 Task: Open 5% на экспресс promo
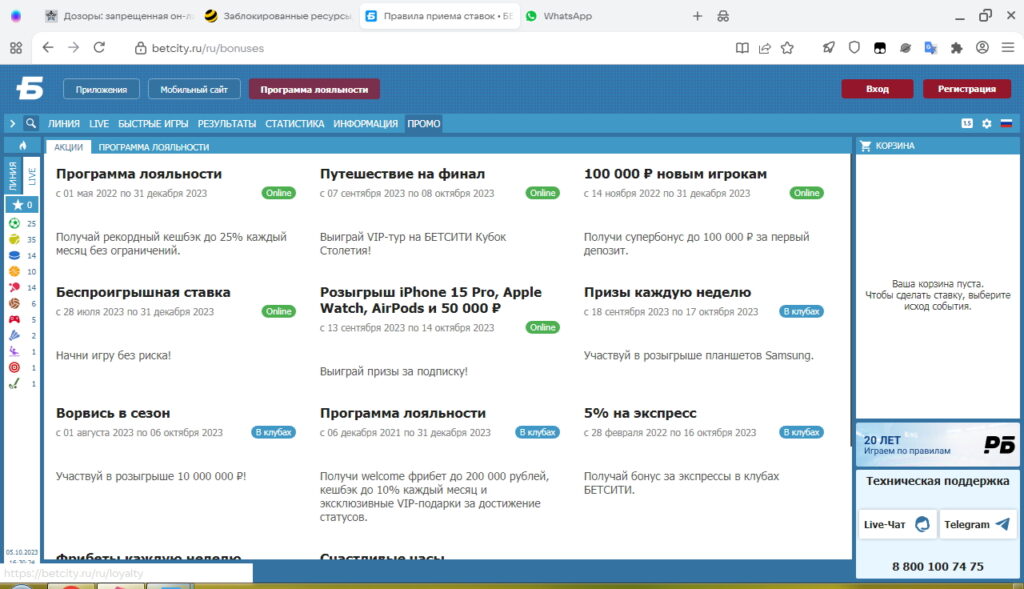point(640,413)
